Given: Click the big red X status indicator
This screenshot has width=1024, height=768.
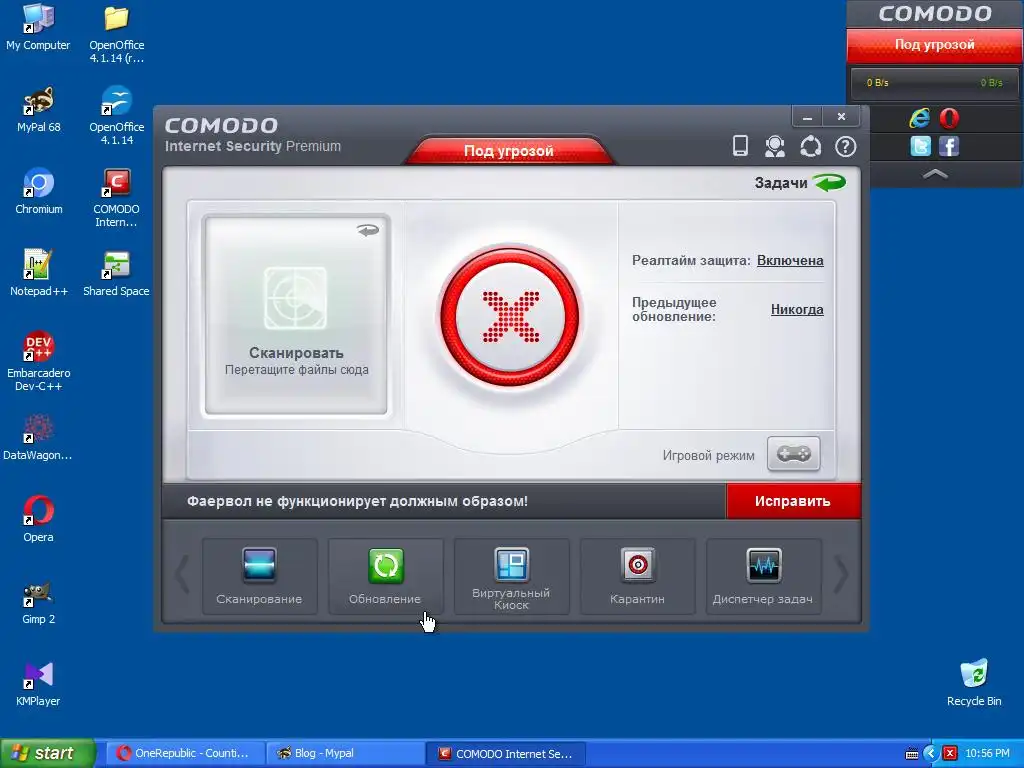Looking at the screenshot, I should [x=510, y=317].
